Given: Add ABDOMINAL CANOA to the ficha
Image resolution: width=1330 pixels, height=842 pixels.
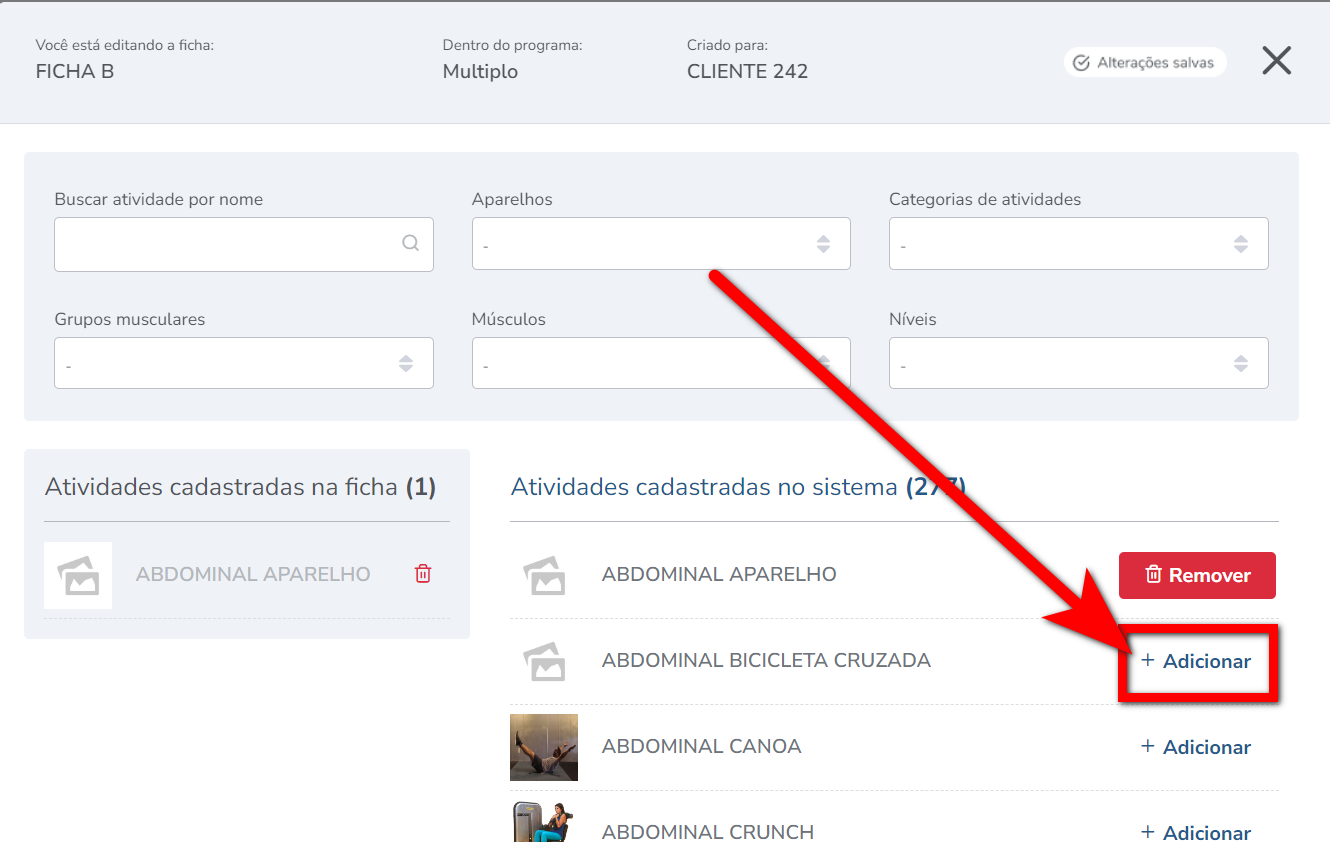Looking at the screenshot, I should tap(1196, 747).
